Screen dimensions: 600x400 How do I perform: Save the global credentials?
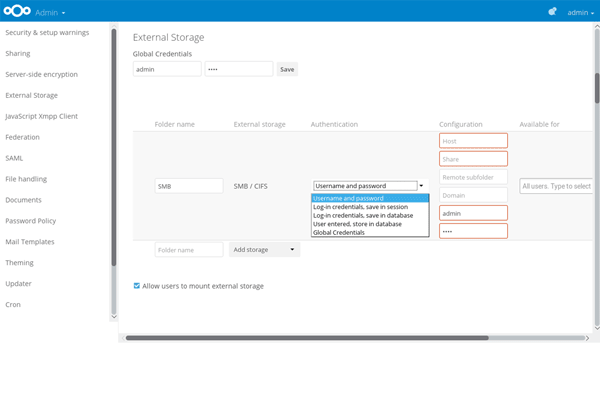287,70
